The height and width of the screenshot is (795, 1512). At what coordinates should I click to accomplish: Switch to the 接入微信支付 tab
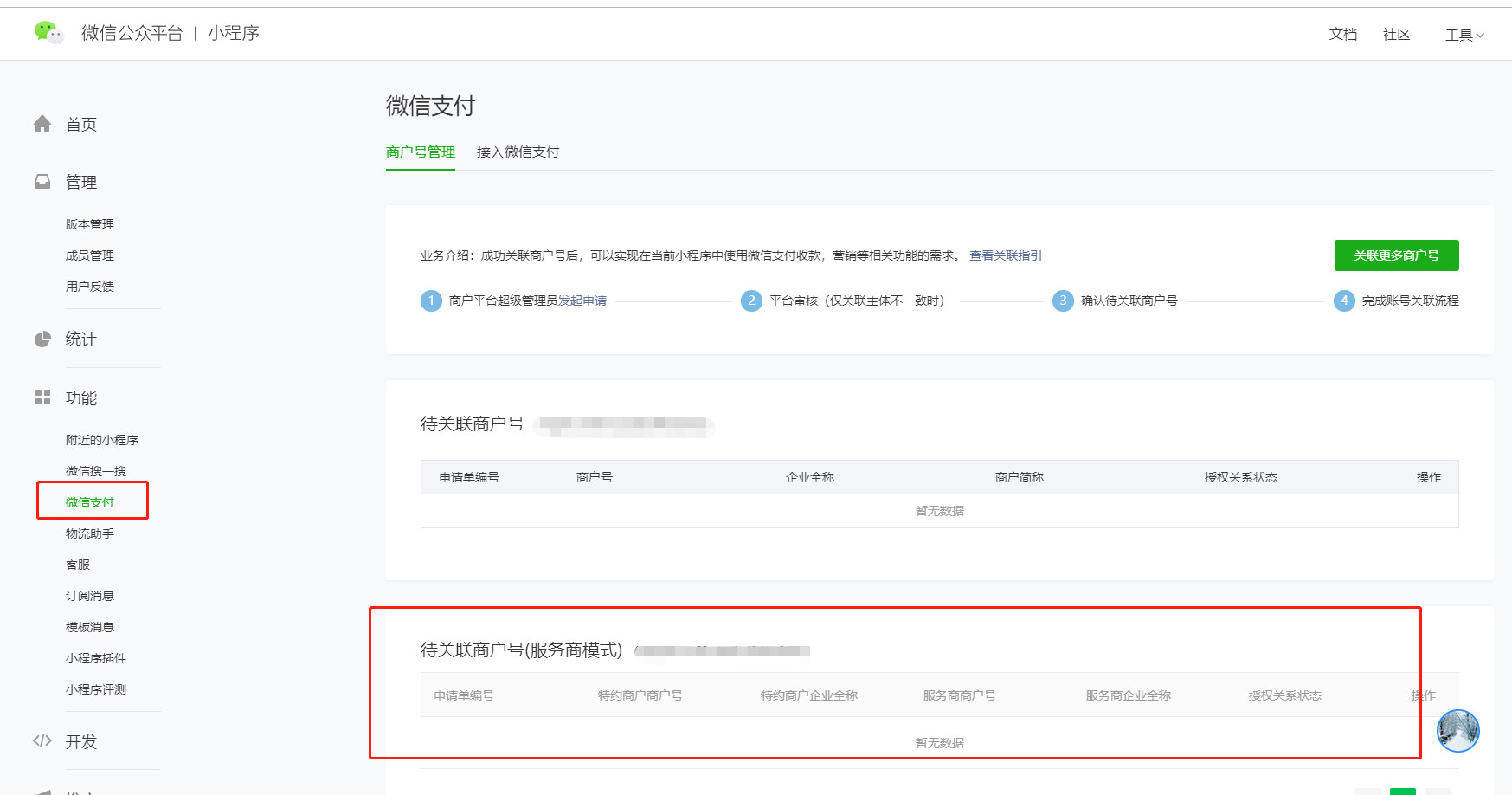518,152
